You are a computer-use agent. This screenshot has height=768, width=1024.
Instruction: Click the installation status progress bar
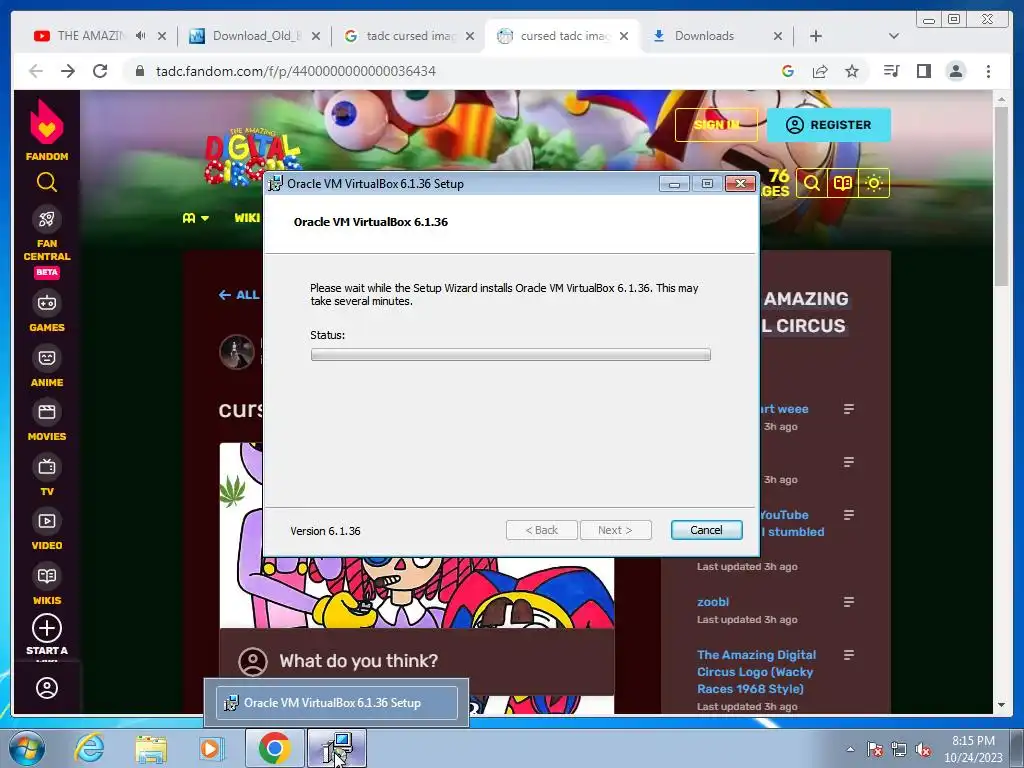[x=510, y=355]
